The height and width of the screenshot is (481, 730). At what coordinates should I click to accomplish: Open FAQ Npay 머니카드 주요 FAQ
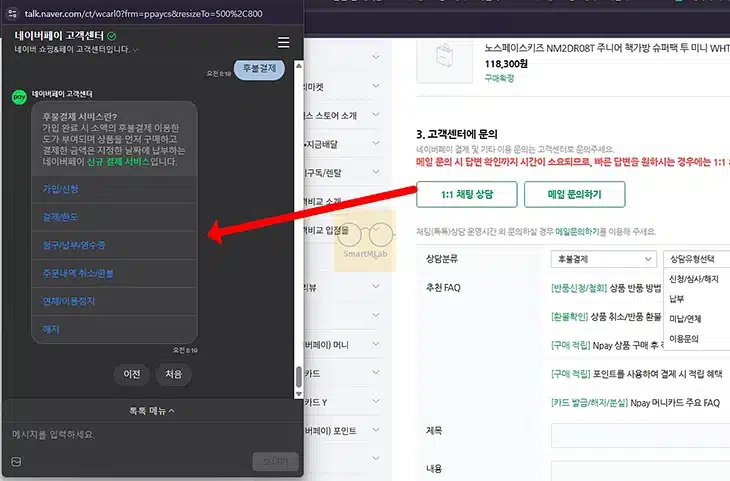(x=635, y=403)
